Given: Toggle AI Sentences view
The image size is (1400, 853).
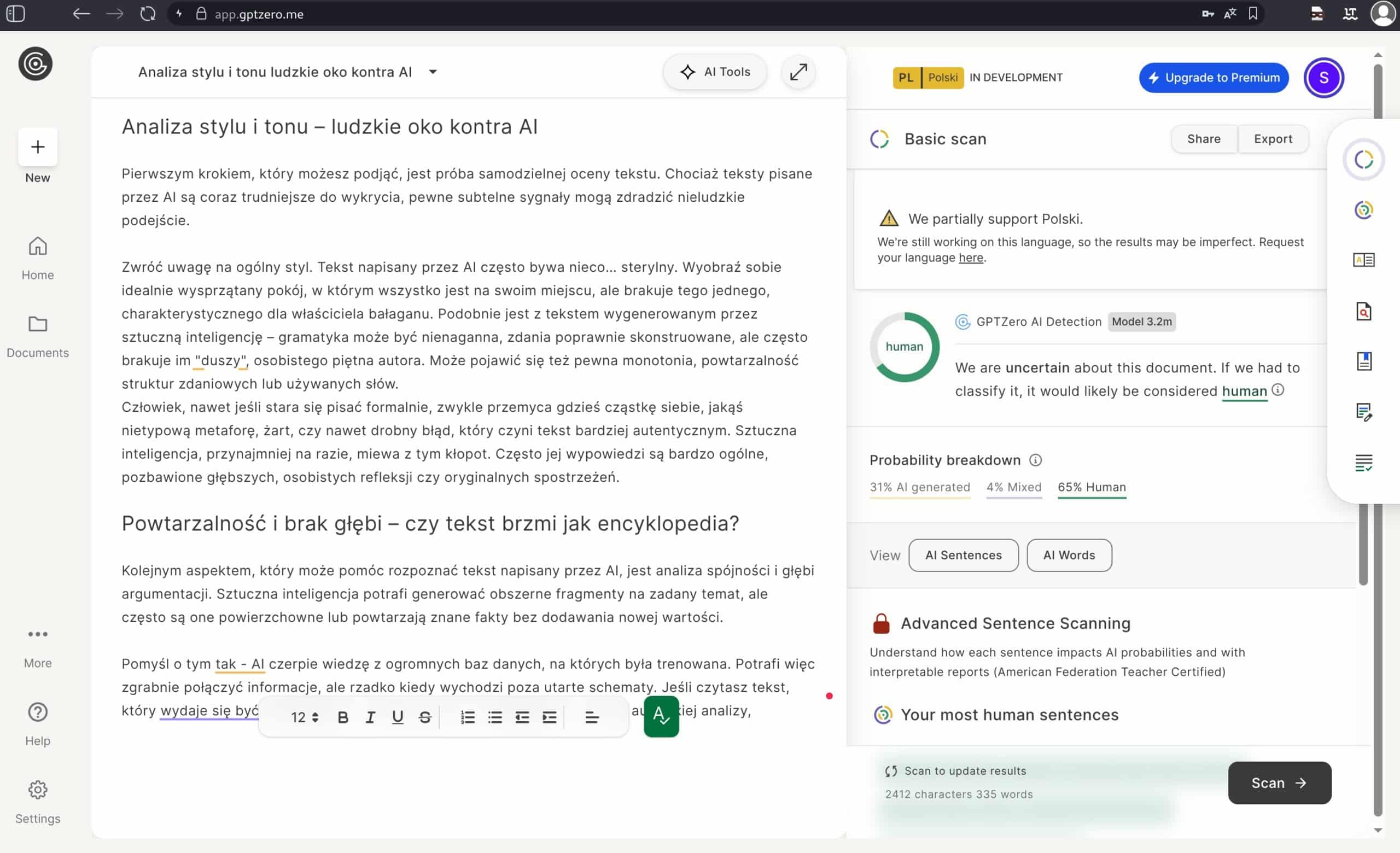Looking at the screenshot, I should tap(964, 556).
